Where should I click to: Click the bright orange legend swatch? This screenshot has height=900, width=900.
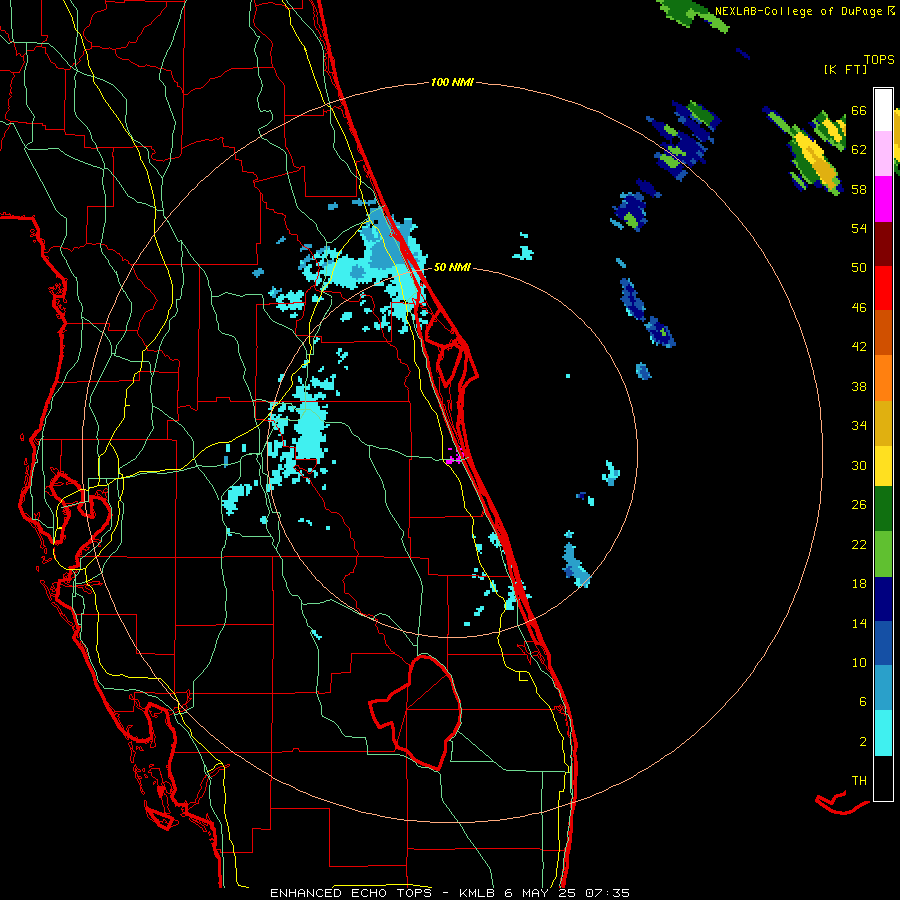(x=883, y=378)
